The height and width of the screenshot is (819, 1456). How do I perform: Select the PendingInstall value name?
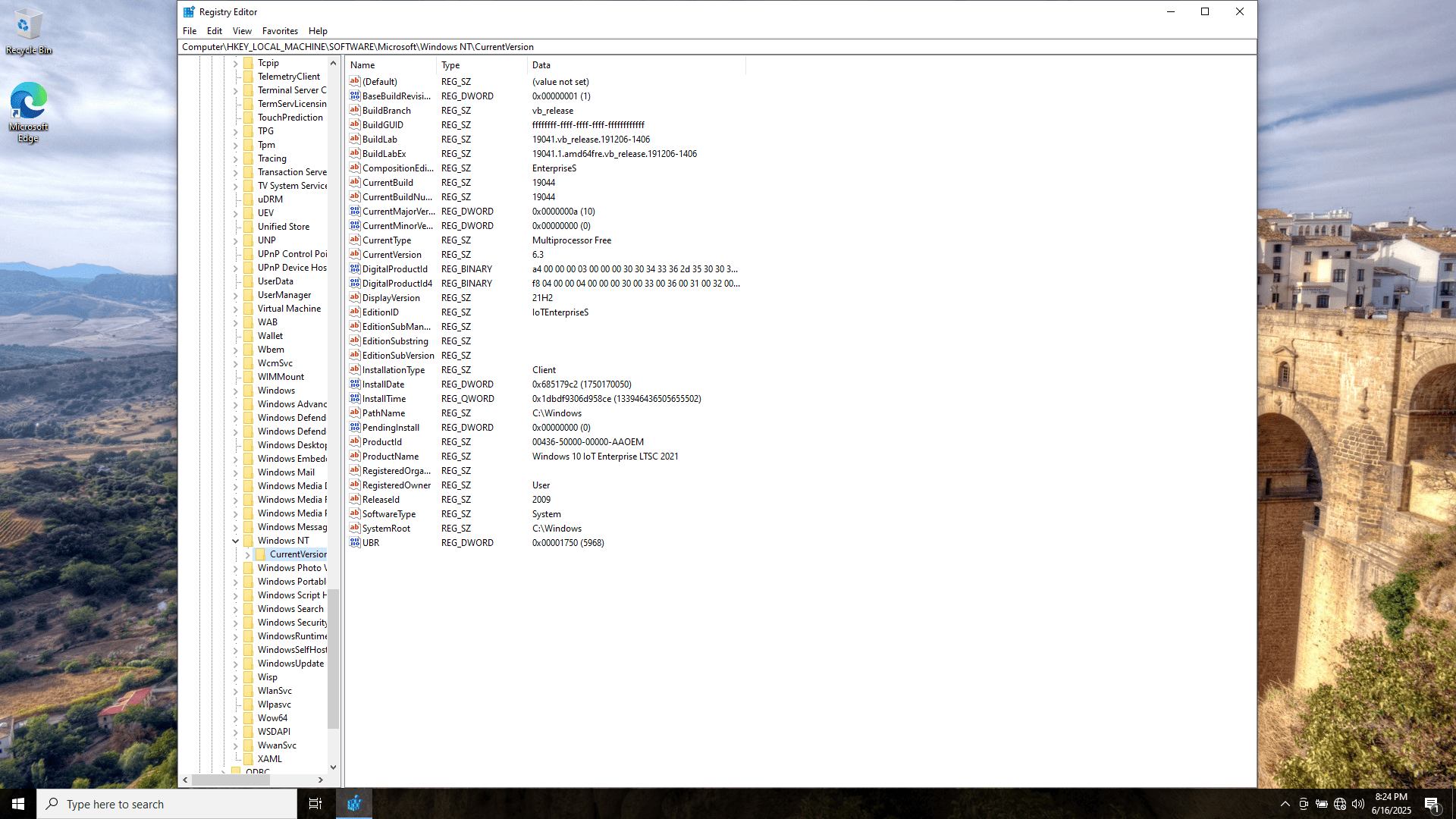391,428
